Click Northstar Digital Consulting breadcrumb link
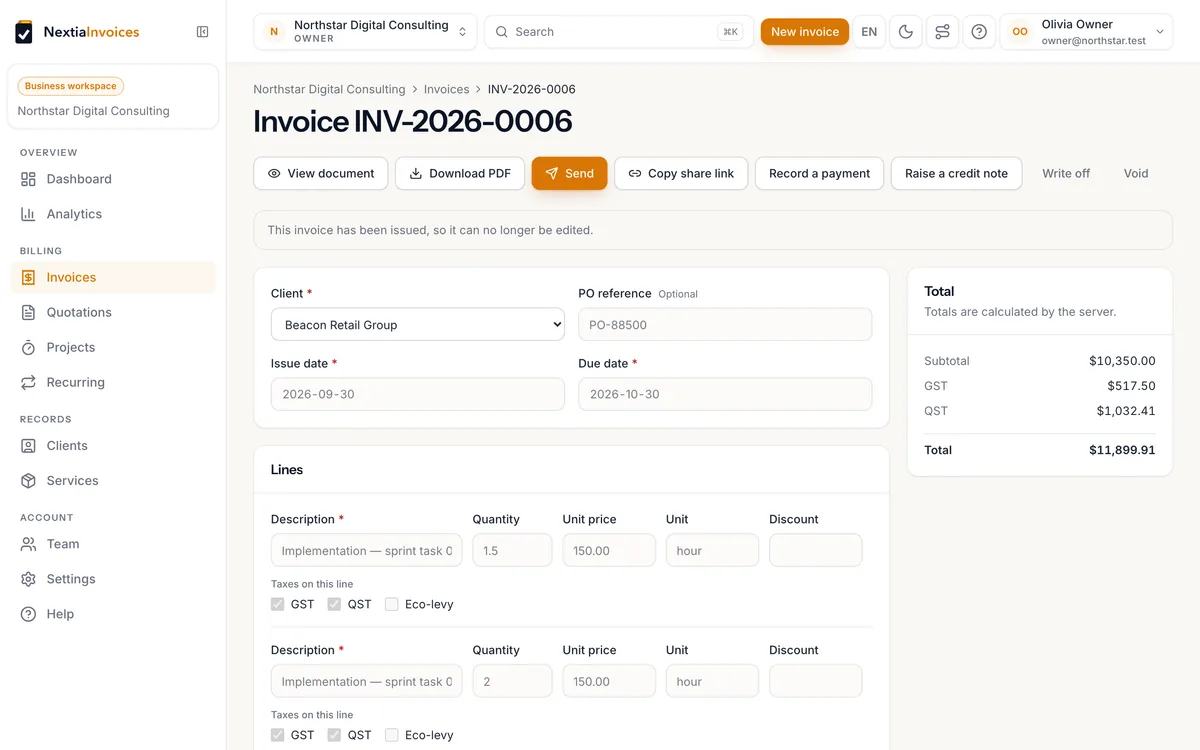This screenshot has width=1200, height=750. [329, 89]
